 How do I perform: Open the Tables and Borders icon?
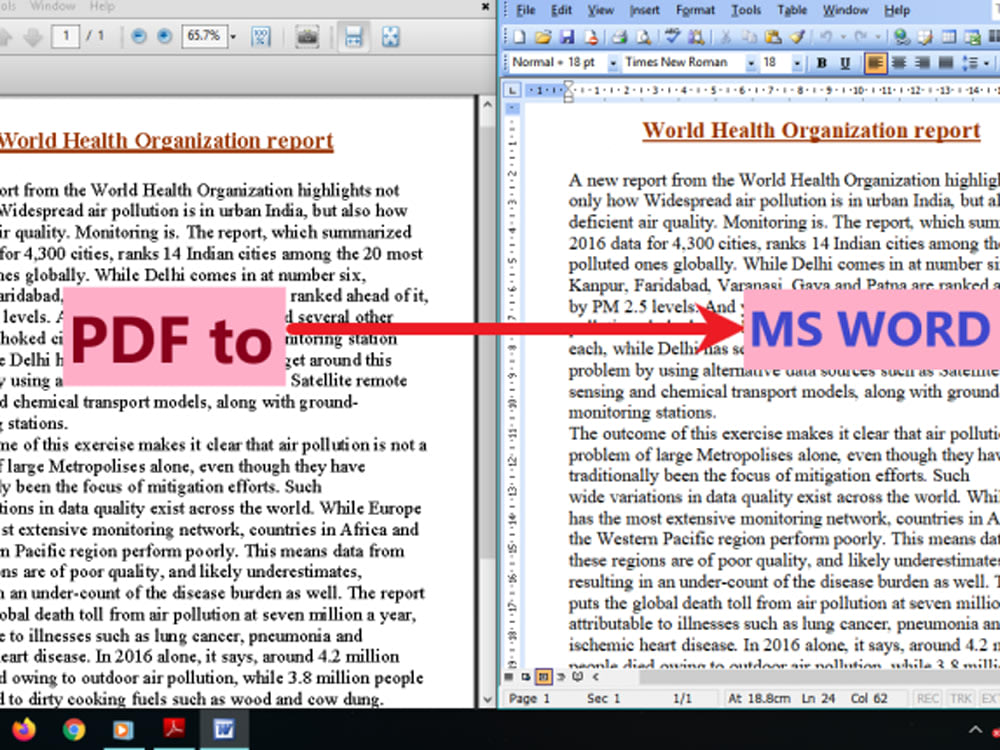click(925, 37)
